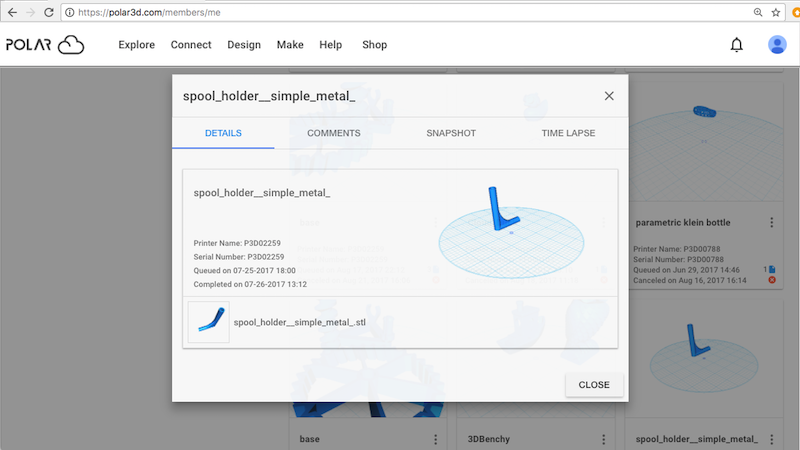The width and height of the screenshot is (800, 450).
Task: Click the blue file count icon on klein bottle card
Action: coord(772,269)
